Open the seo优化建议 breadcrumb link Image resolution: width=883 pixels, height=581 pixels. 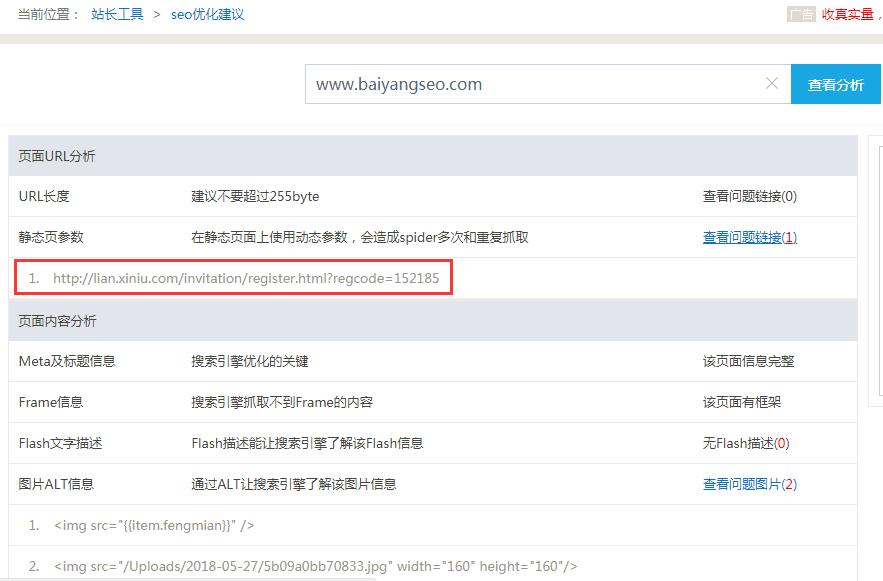coord(207,14)
